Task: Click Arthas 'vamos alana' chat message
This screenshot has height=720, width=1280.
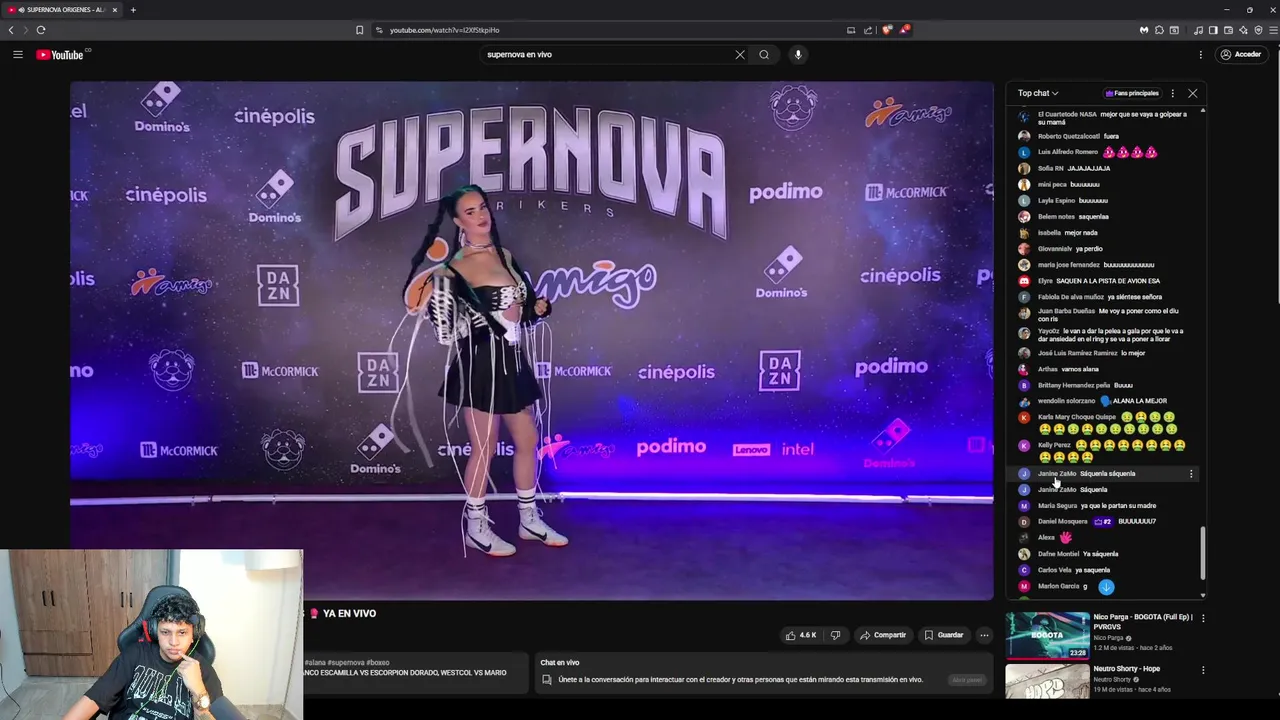Action: tap(1080, 369)
